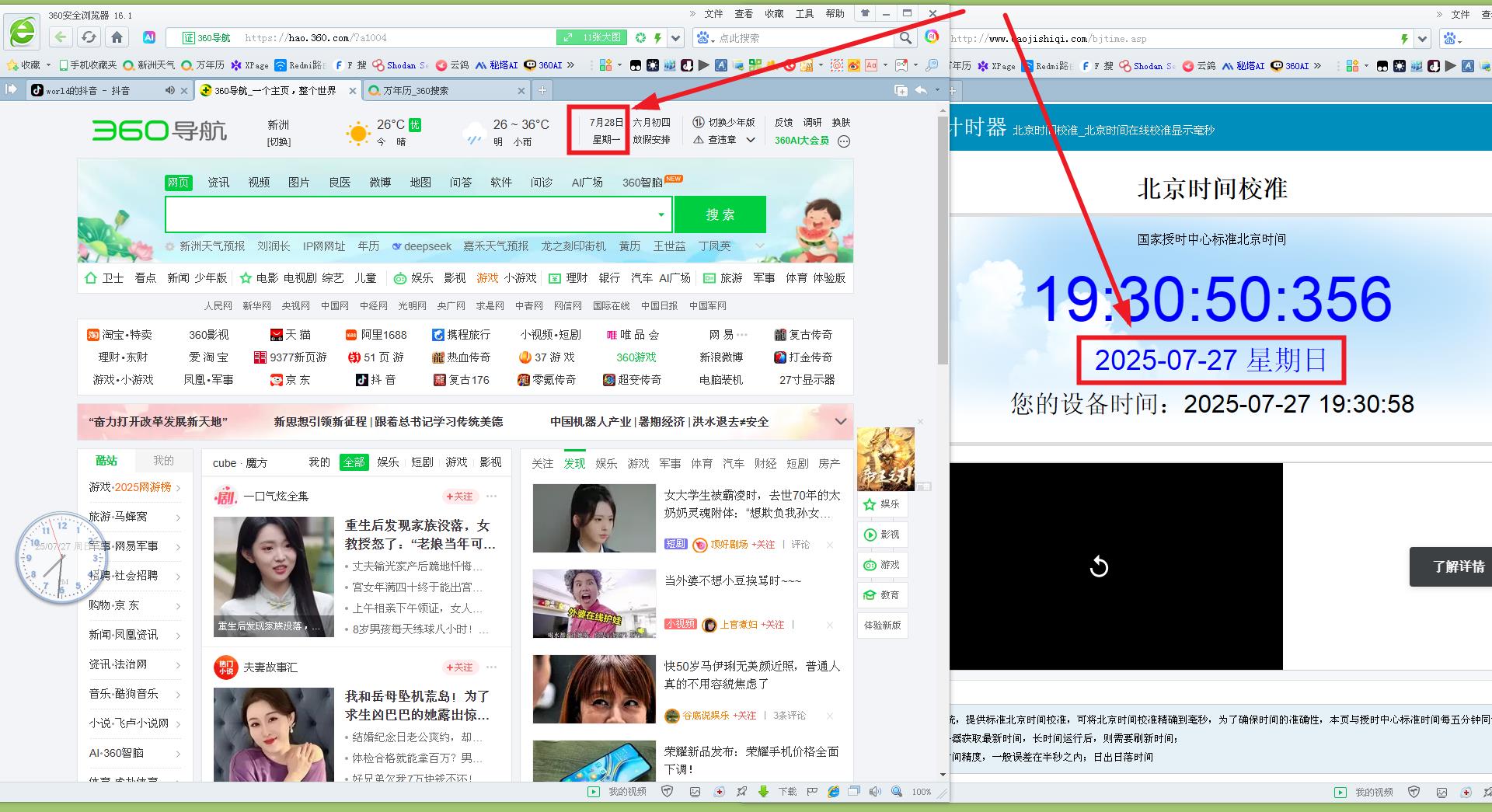Click the IE kernel mode icon in the status bar
The image size is (1492, 812).
[833, 792]
